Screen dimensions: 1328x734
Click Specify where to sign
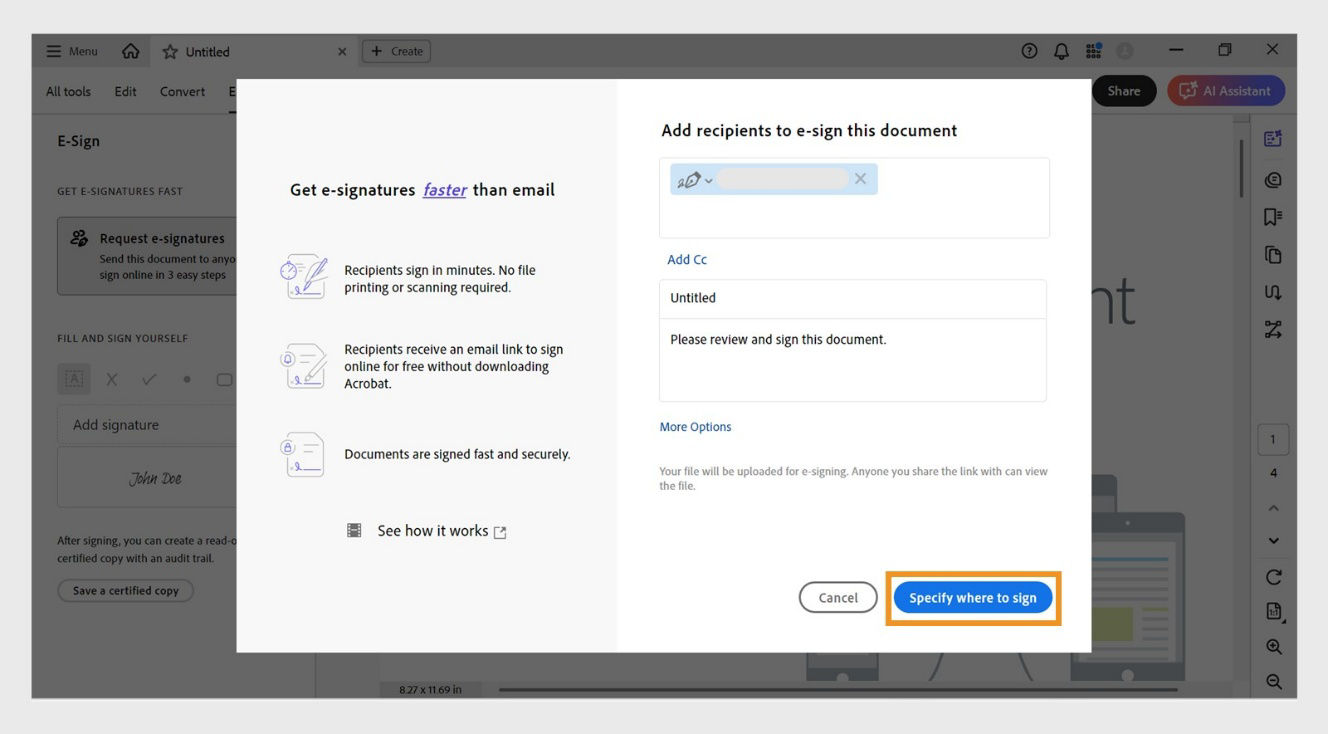click(x=972, y=597)
